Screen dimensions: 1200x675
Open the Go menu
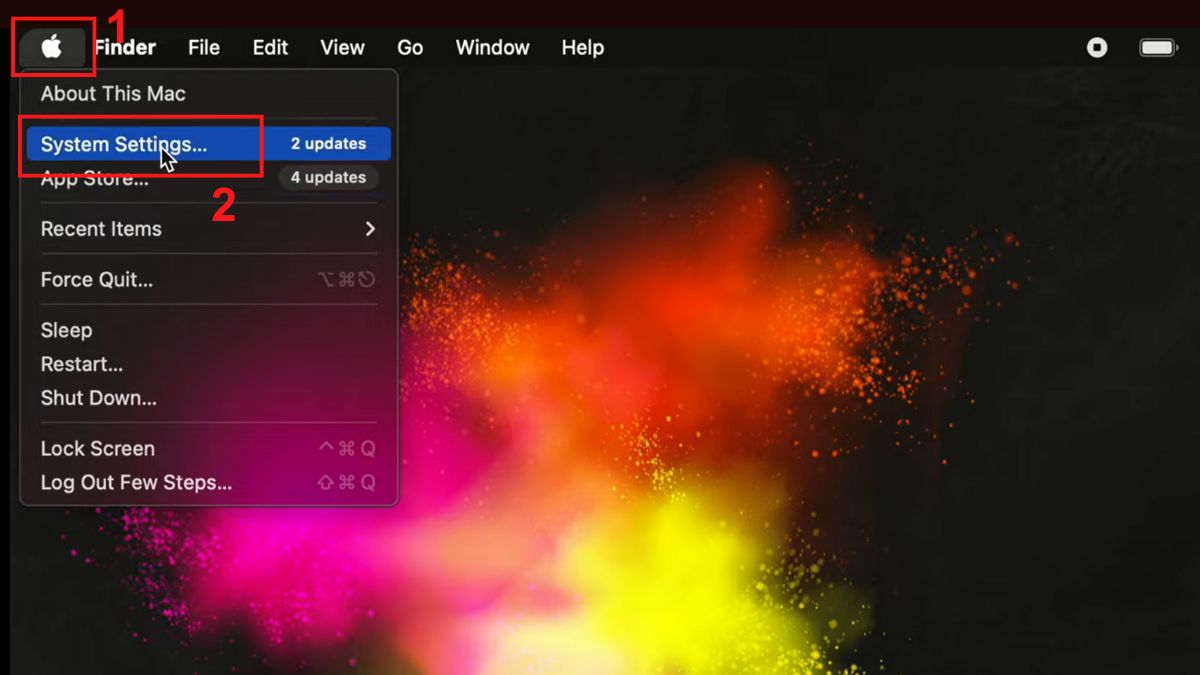coord(410,47)
